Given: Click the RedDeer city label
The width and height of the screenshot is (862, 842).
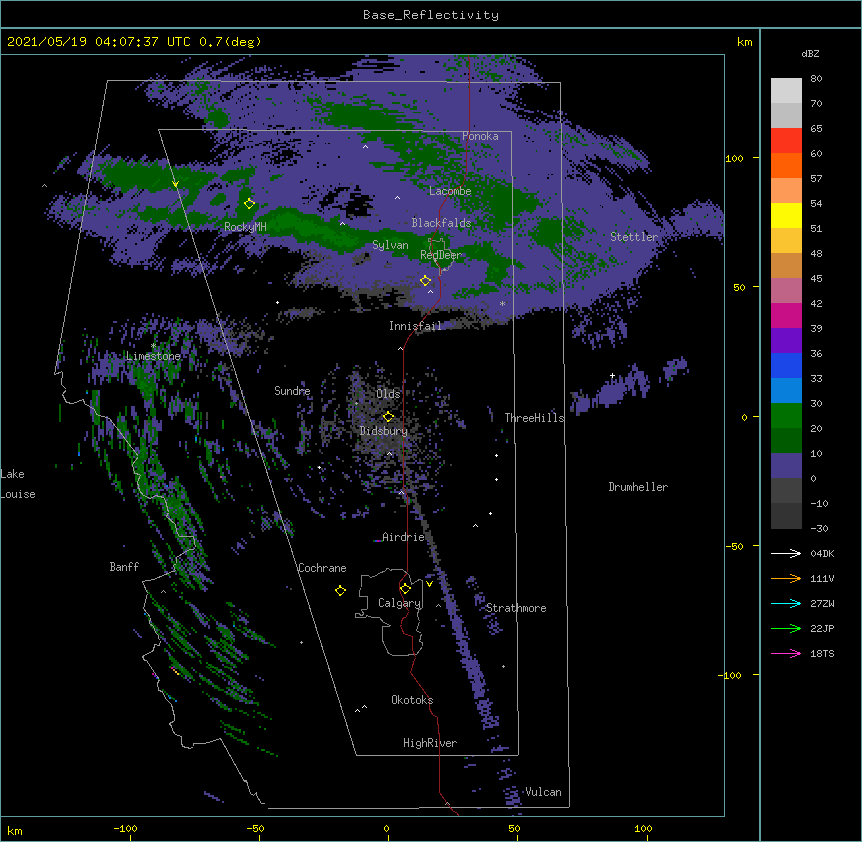Looking at the screenshot, I should pos(441,255).
